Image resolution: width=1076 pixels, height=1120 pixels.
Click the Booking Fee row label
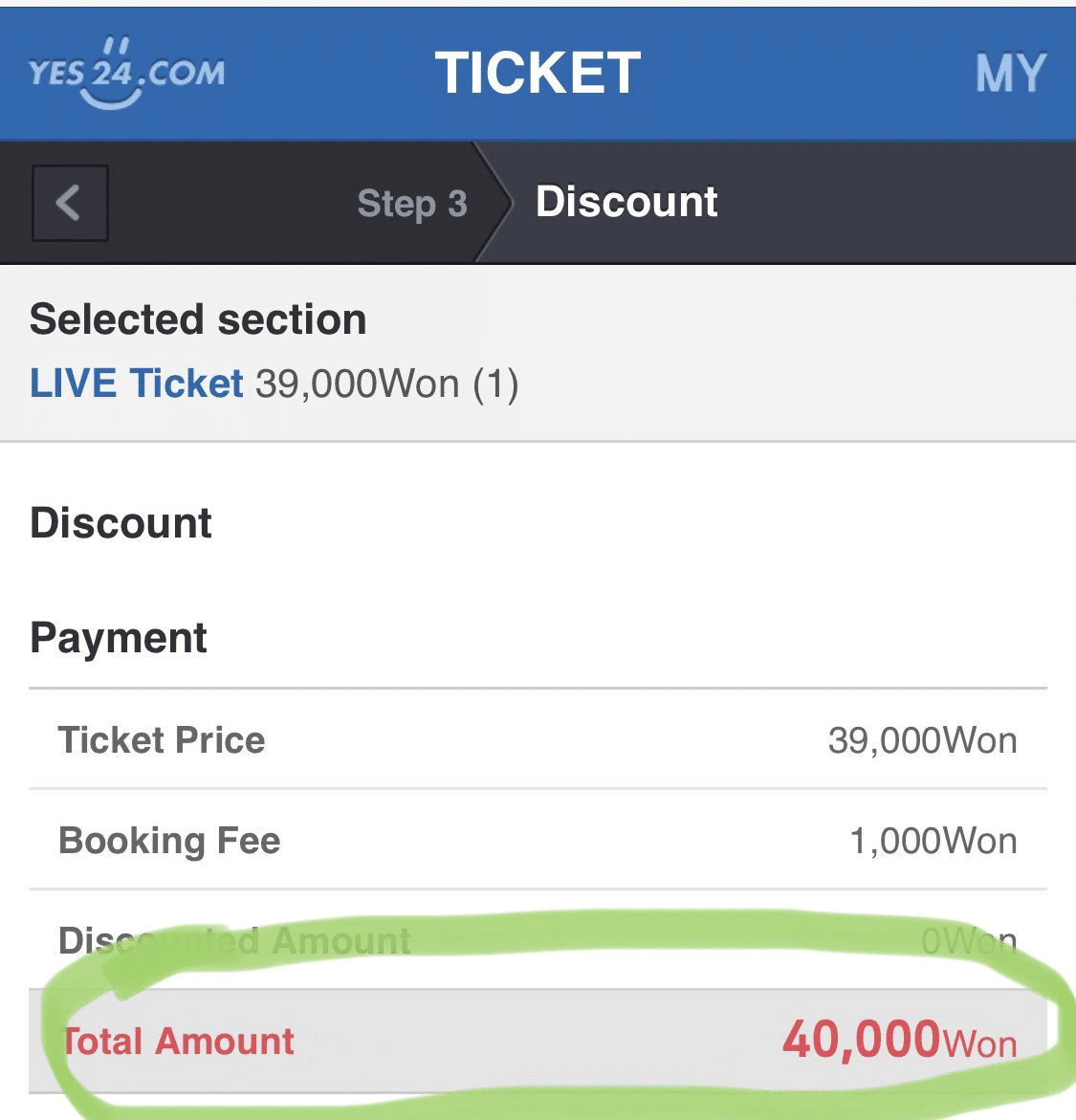[169, 841]
